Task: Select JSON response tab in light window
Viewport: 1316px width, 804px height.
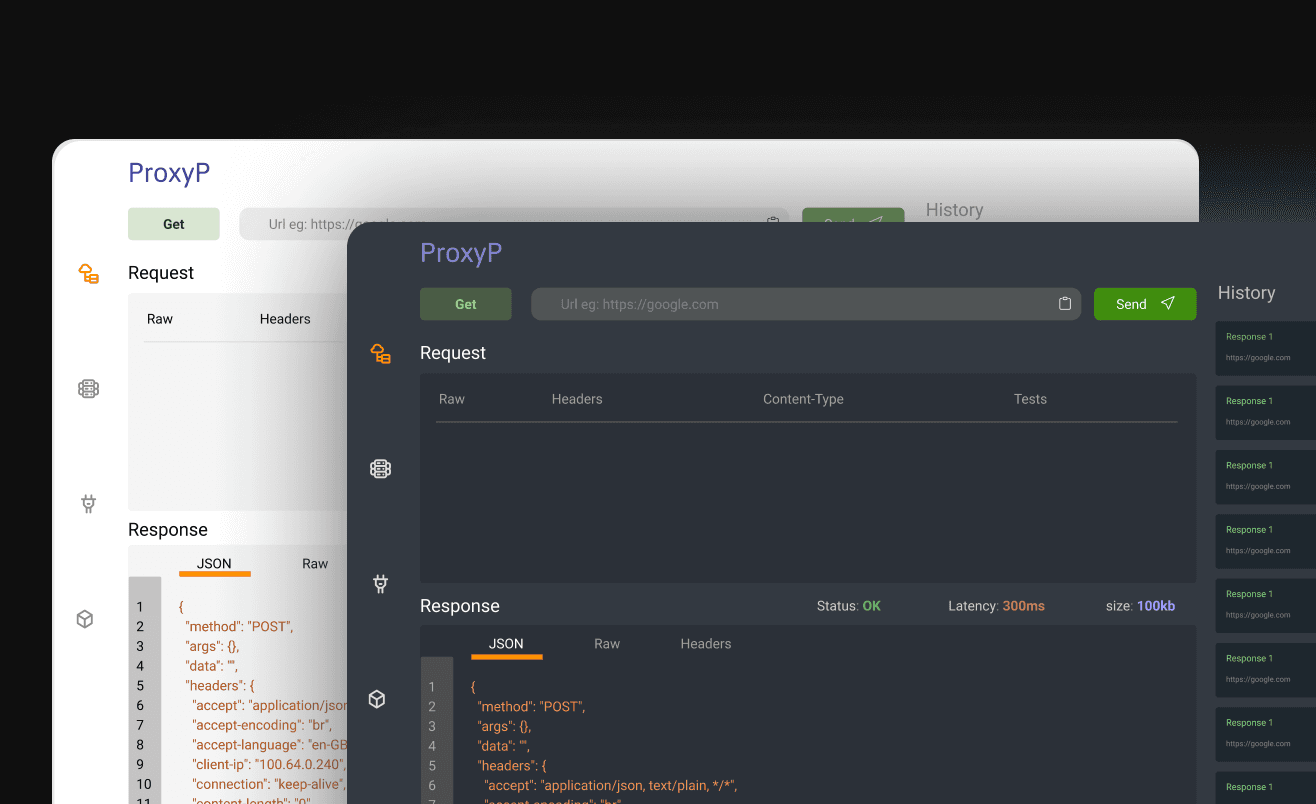Action: coord(214,564)
